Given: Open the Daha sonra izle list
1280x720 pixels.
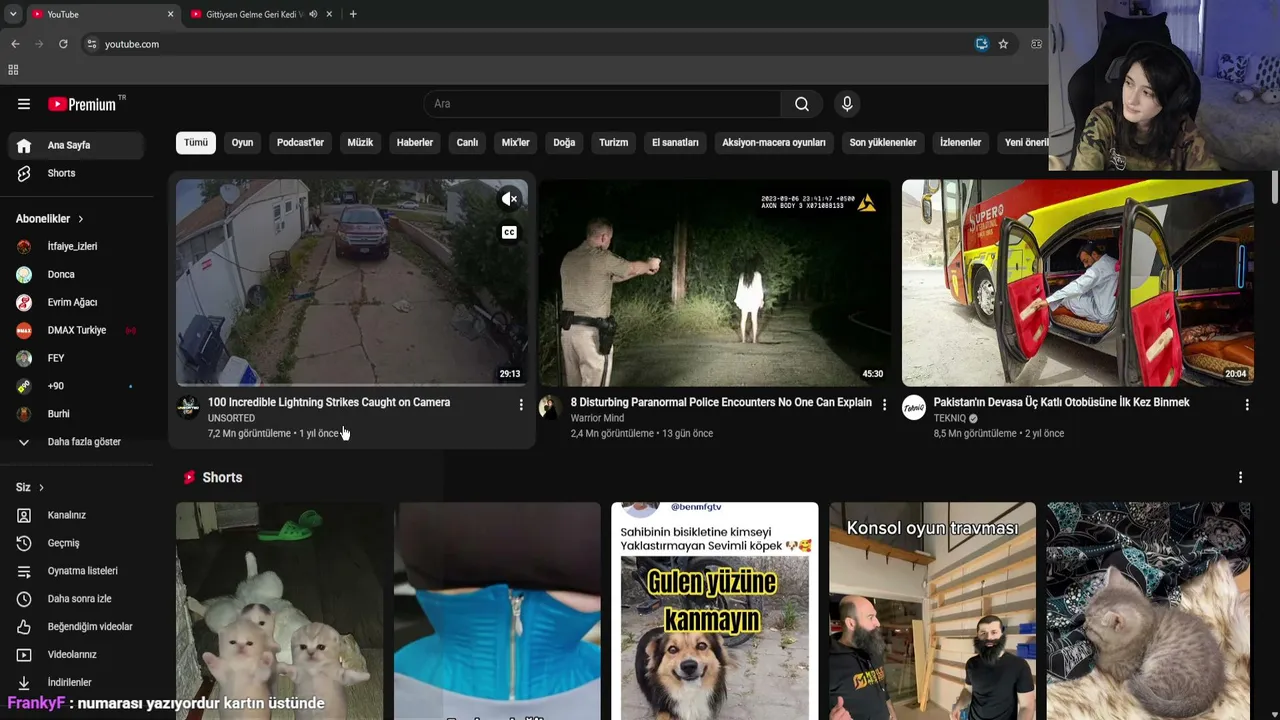Looking at the screenshot, I should (76, 599).
